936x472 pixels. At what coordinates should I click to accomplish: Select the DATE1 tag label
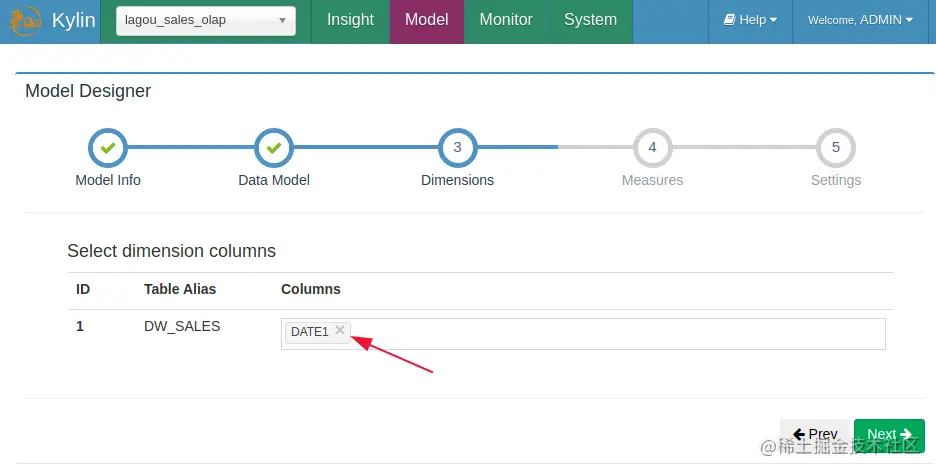click(x=310, y=332)
